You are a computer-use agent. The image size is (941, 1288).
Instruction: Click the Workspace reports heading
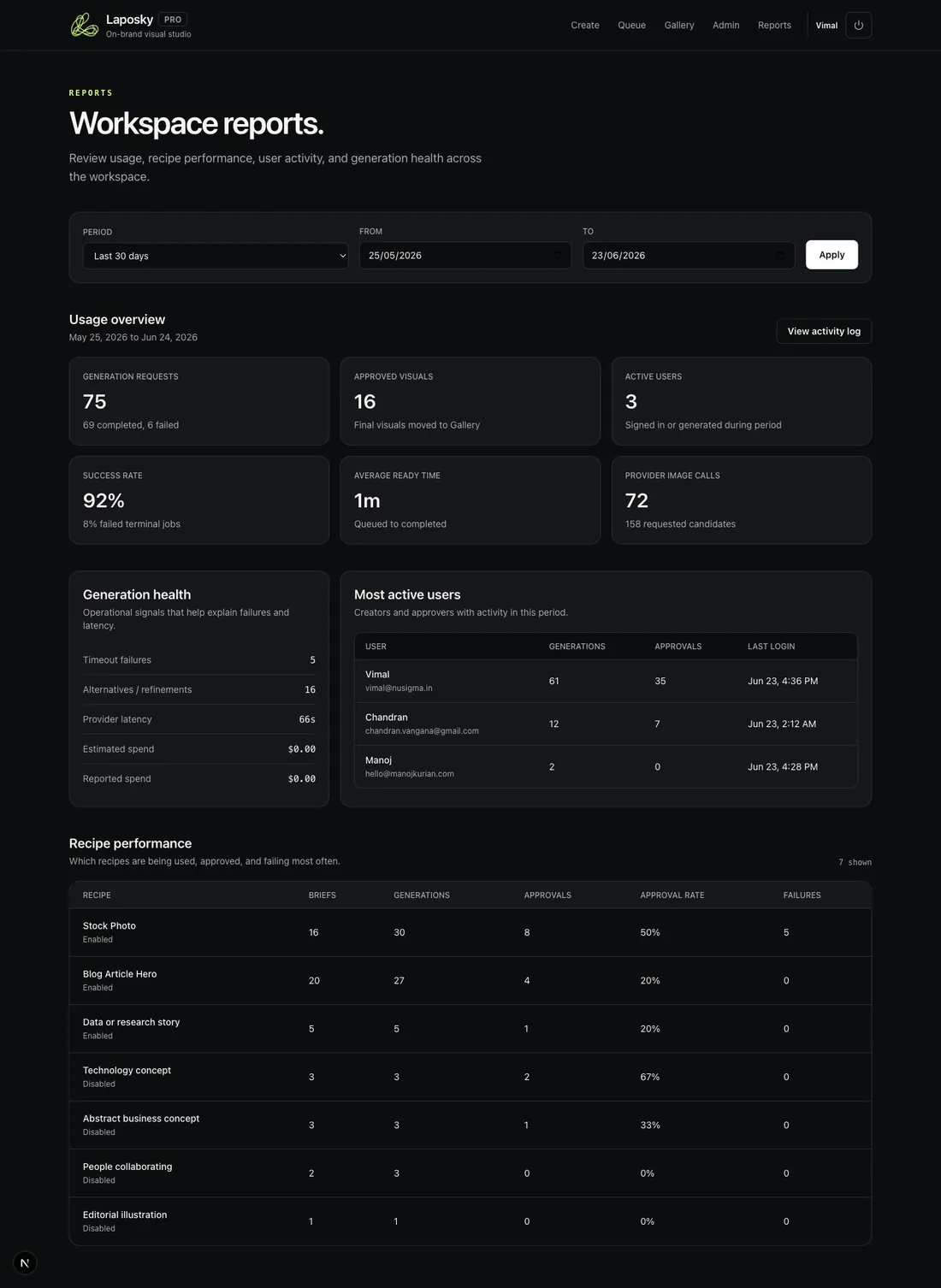coord(196,123)
